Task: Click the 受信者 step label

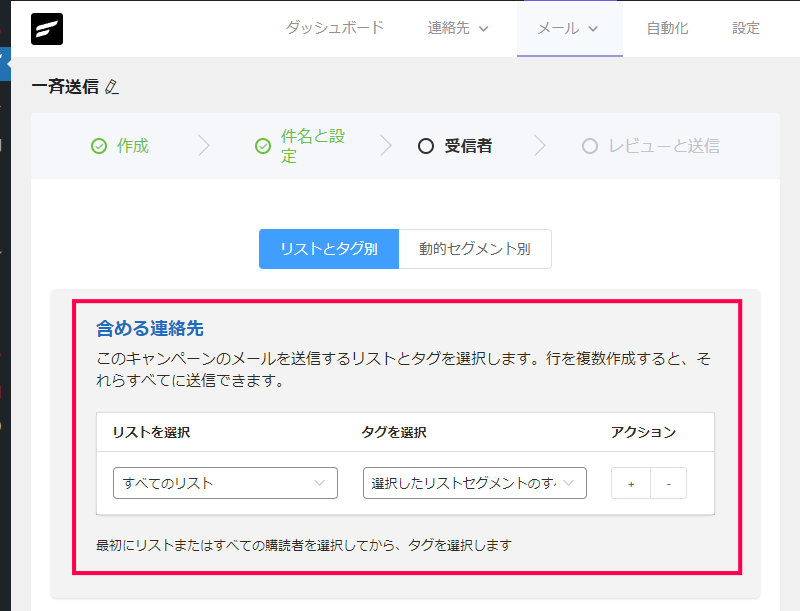Action: pos(468,146)
